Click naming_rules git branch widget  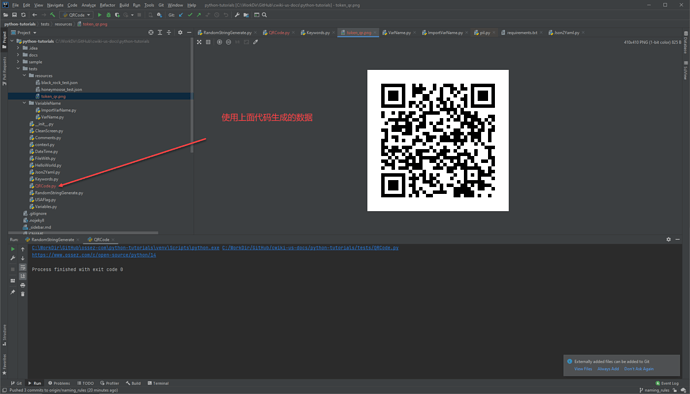point(654,390)
